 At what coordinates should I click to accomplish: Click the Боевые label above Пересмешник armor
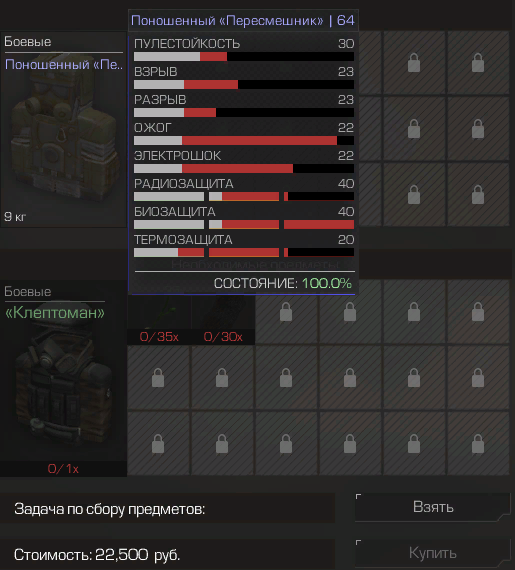28,41
